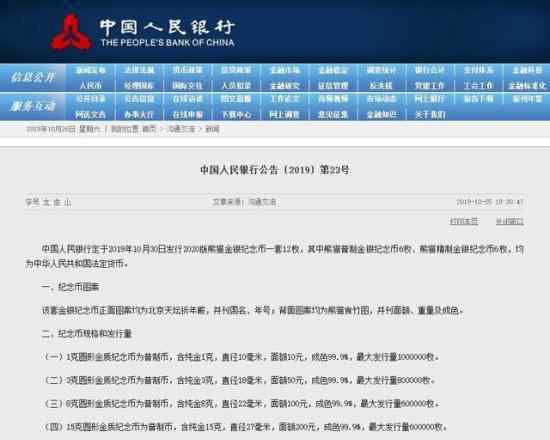Open 公开目录 under 服务互动
The height and width of the screenshot is (440, 550).
point(91,99)
